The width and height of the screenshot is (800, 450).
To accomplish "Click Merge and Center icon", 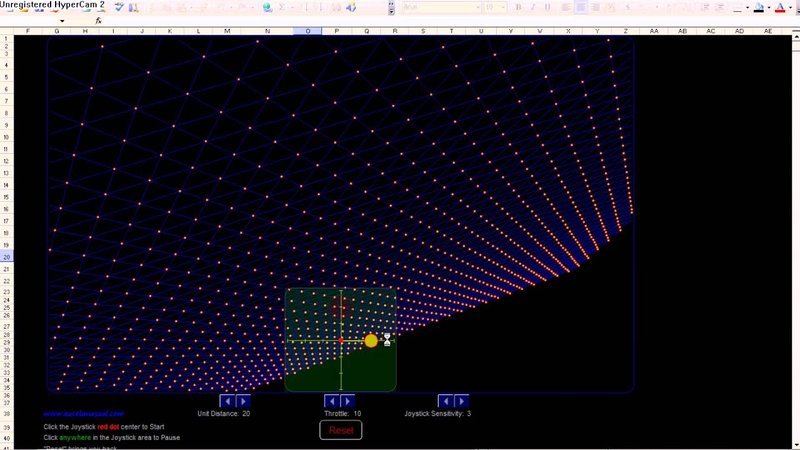I will 610,7.
